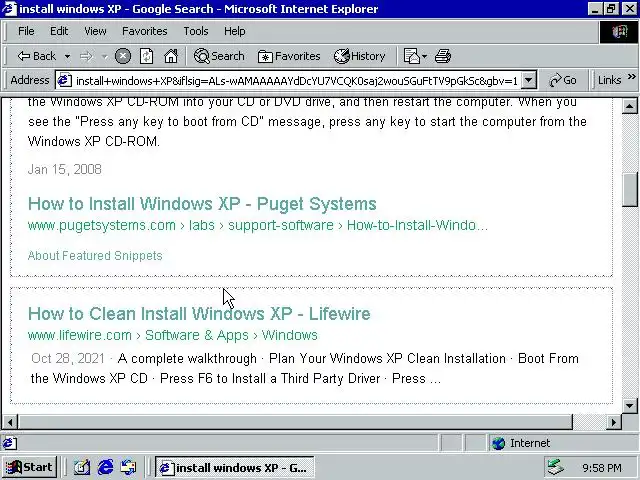Expand the Address bar dropdown list
The image size is (640, 480).
tap(529, 80)
